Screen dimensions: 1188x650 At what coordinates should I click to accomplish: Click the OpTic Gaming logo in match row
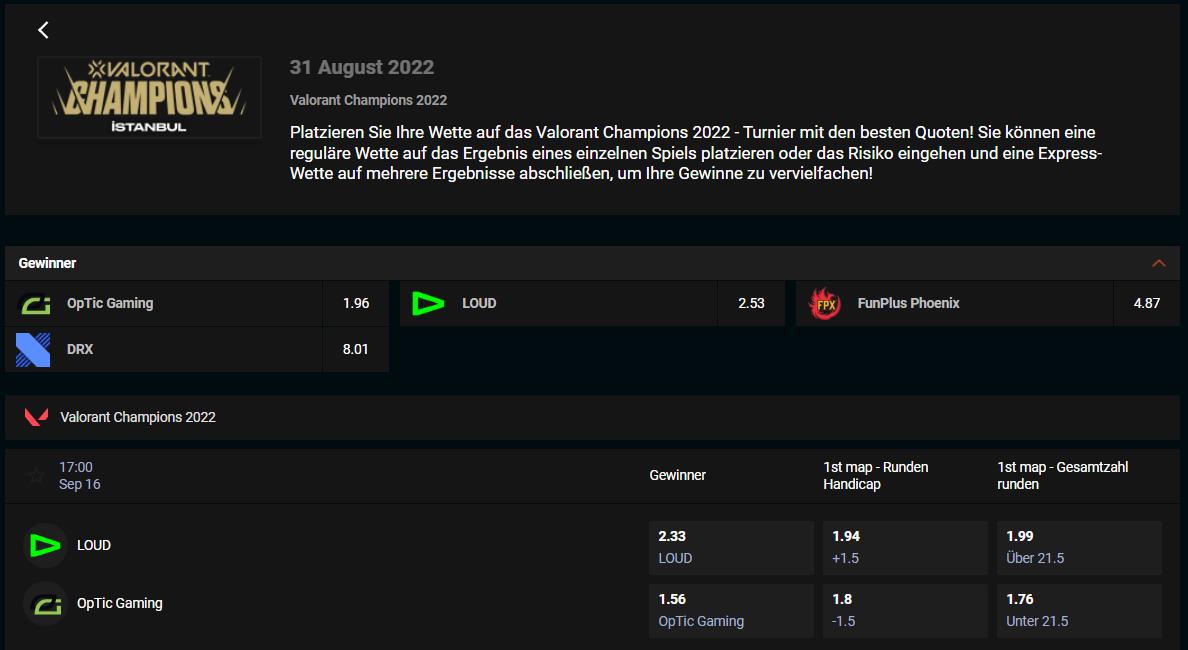coord(45,604)
